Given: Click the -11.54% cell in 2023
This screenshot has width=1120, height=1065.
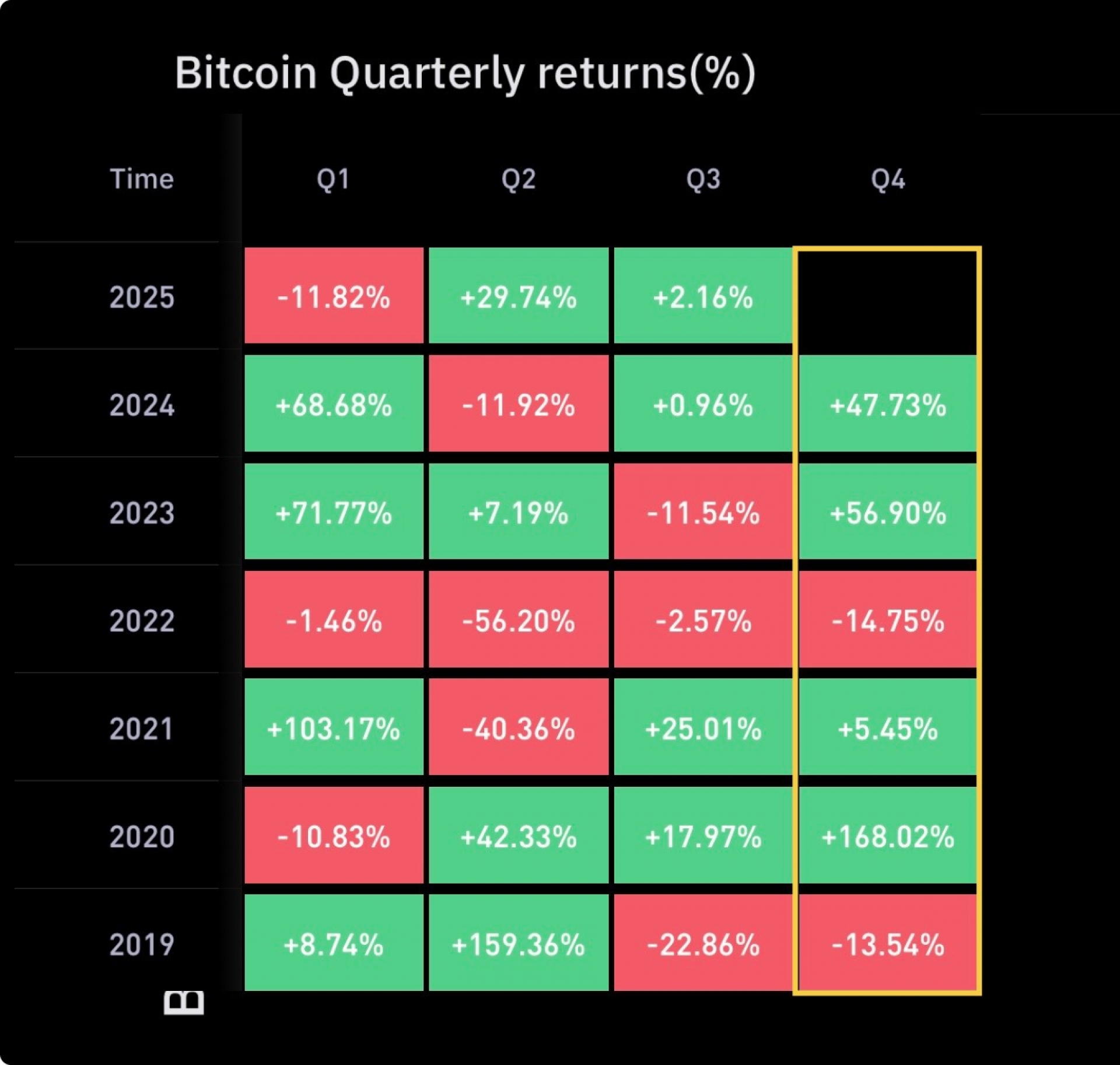Looking at the screenshot, I should coord(703,512).
